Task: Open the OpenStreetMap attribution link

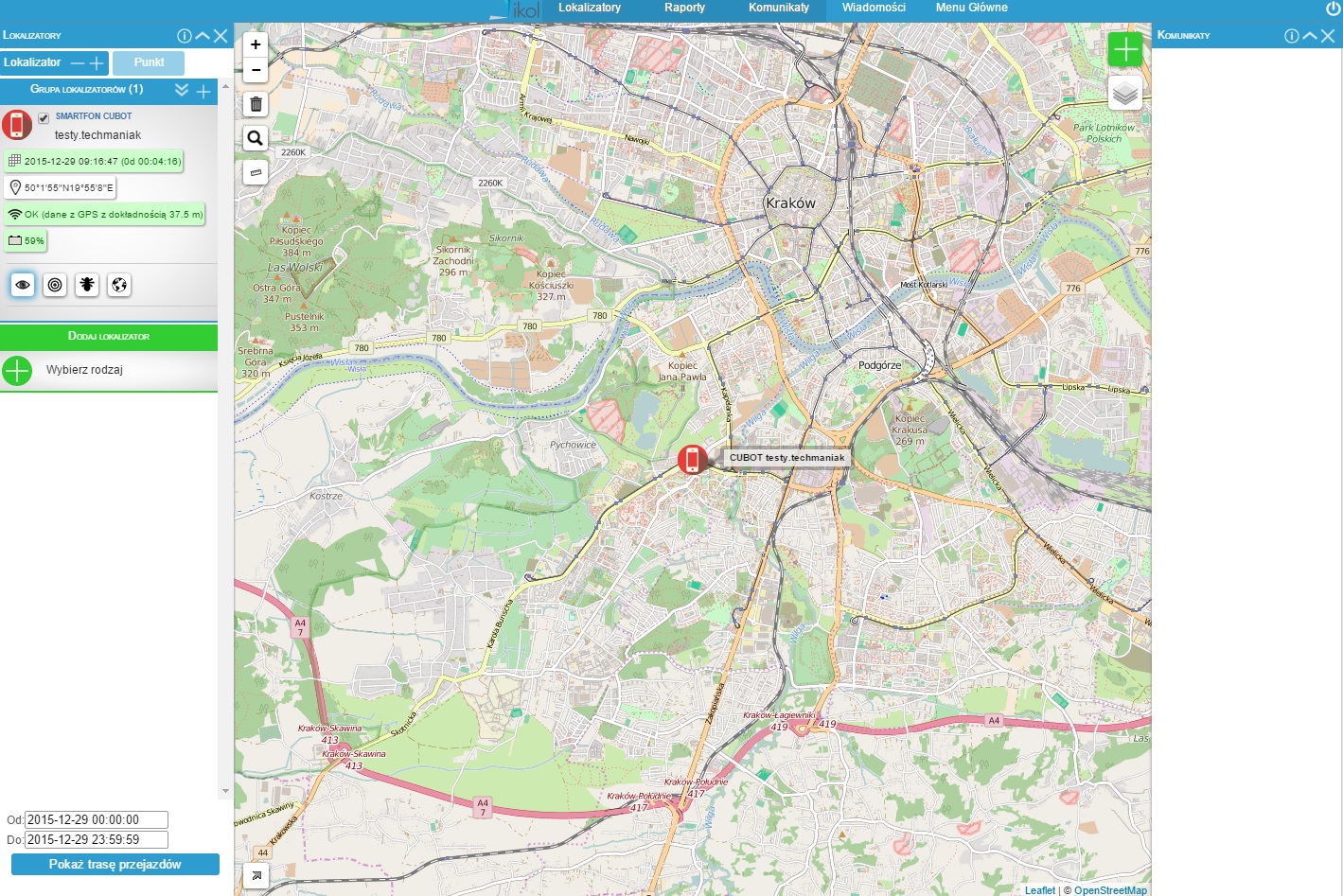Action: click(1109, 890)
